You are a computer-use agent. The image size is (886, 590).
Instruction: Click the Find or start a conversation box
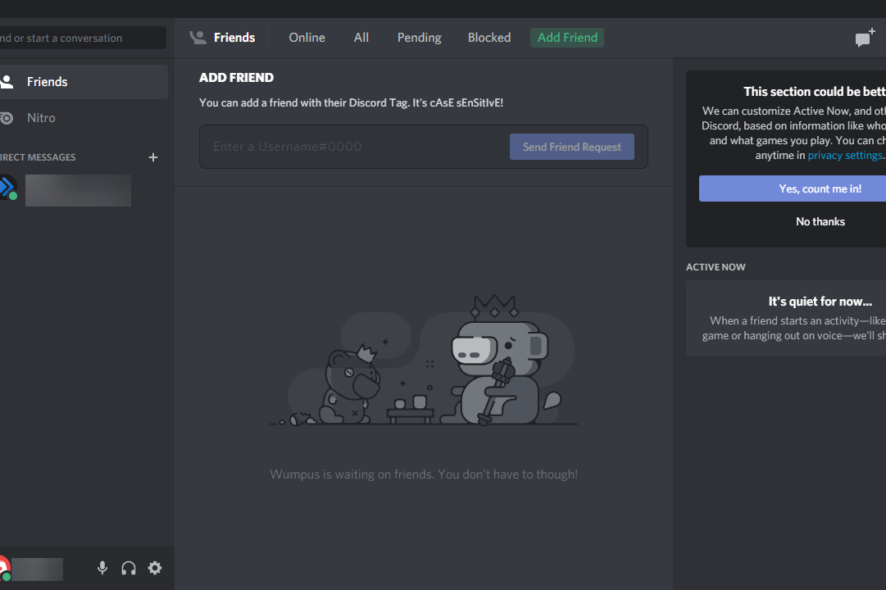point(83,38)
